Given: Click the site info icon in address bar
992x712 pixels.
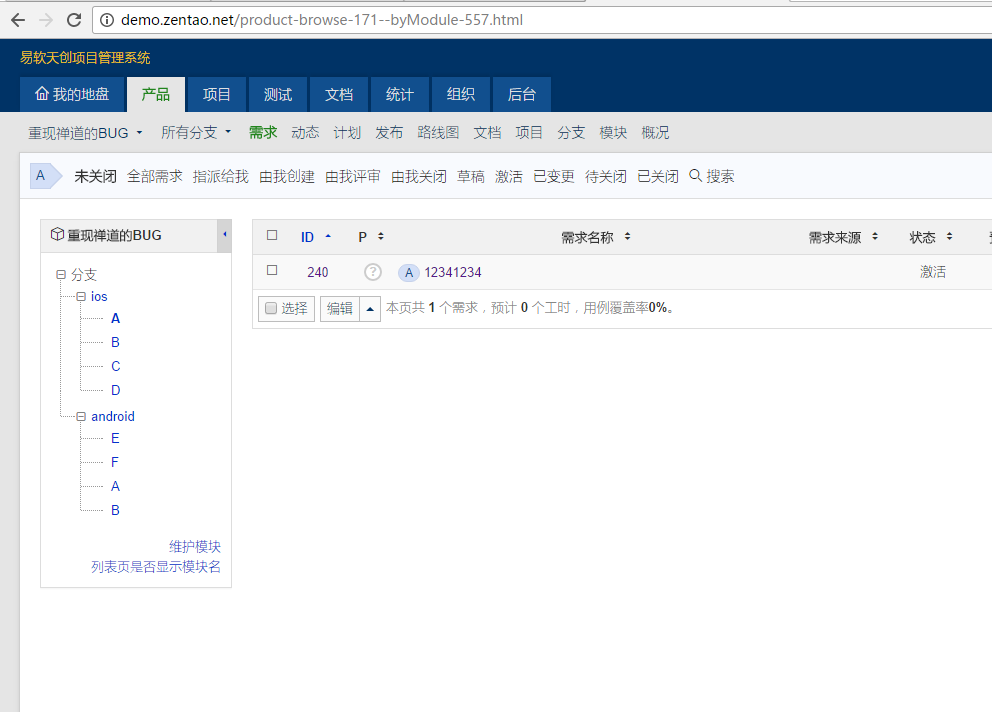Looking at the screenshot, I should coord(107,20).
